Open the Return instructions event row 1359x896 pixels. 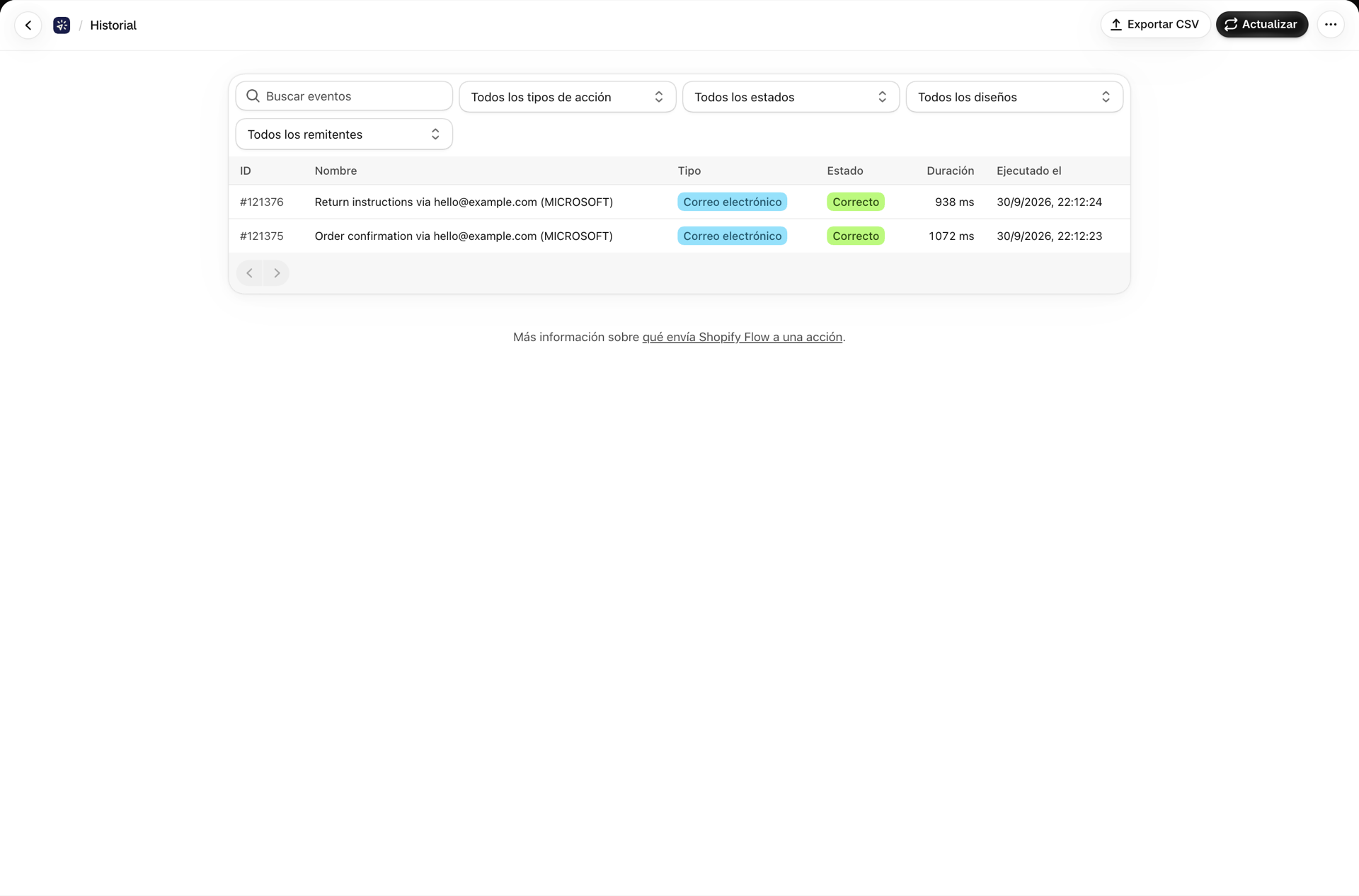point(679,202)
